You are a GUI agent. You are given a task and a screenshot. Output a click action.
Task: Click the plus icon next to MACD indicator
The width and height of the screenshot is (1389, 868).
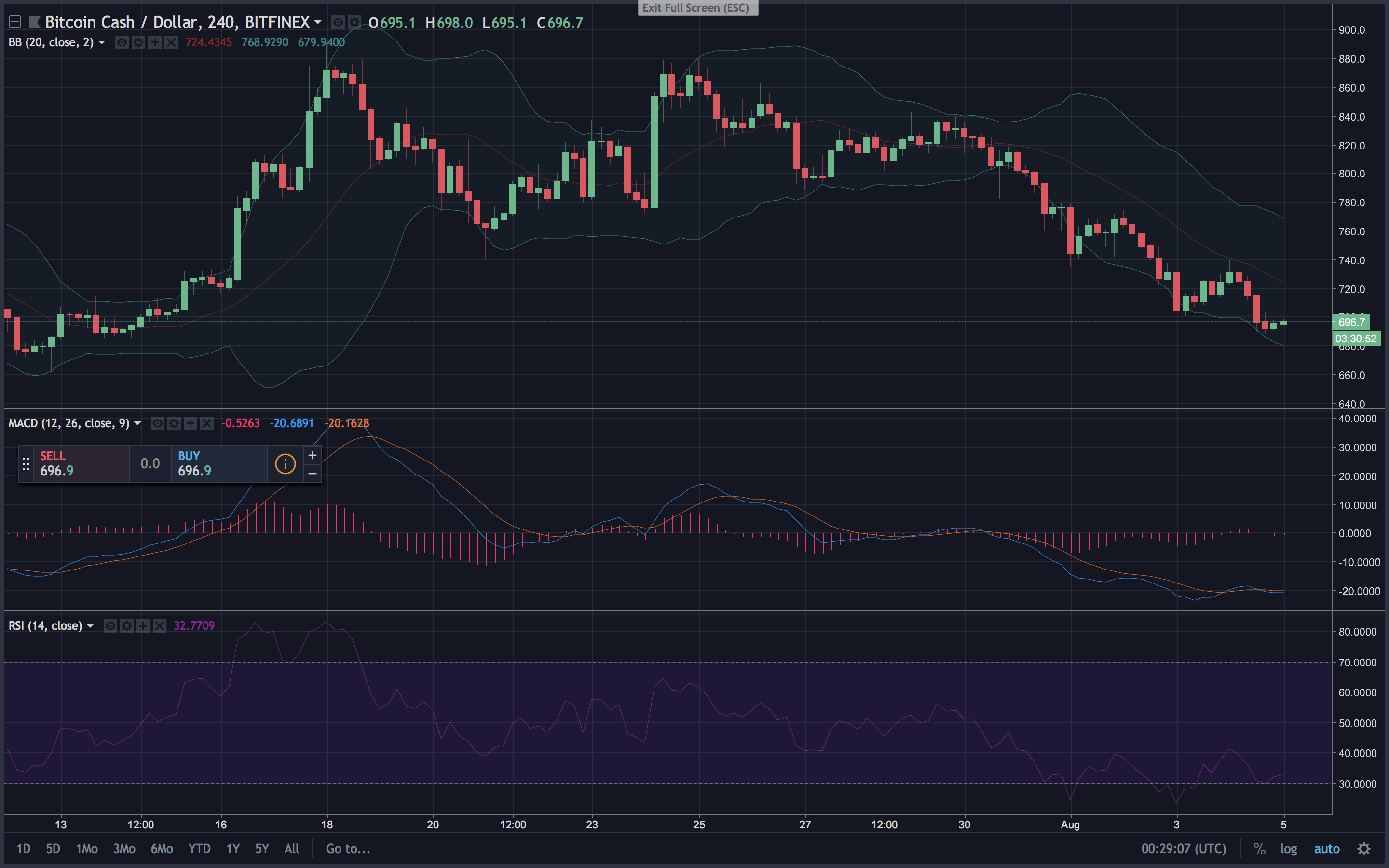pos(190,424)
